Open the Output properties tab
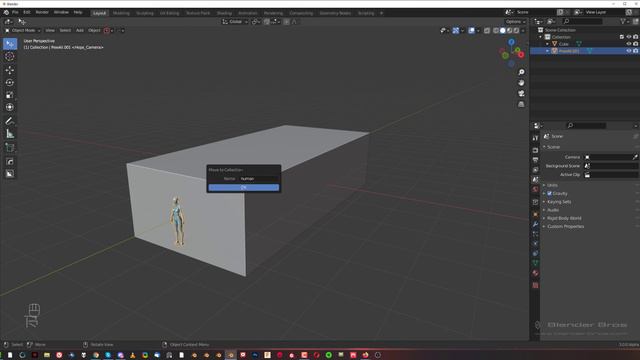The image size is (640, 360). (x=535, y=160)
